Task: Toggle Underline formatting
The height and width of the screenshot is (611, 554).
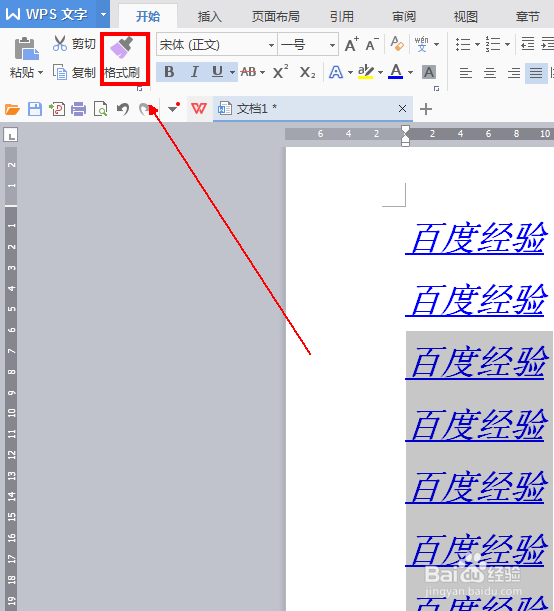Action: coord(217,72)
